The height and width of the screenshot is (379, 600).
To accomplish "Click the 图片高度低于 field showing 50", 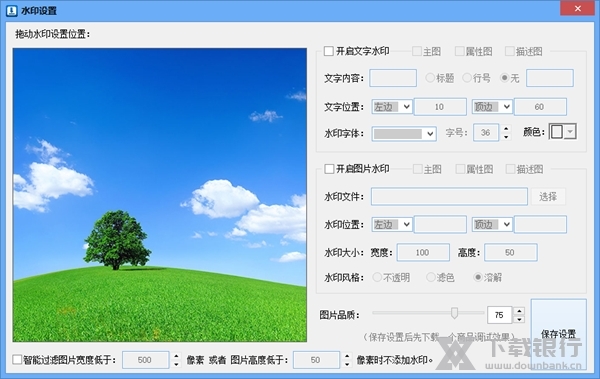I will click(316, 360).
